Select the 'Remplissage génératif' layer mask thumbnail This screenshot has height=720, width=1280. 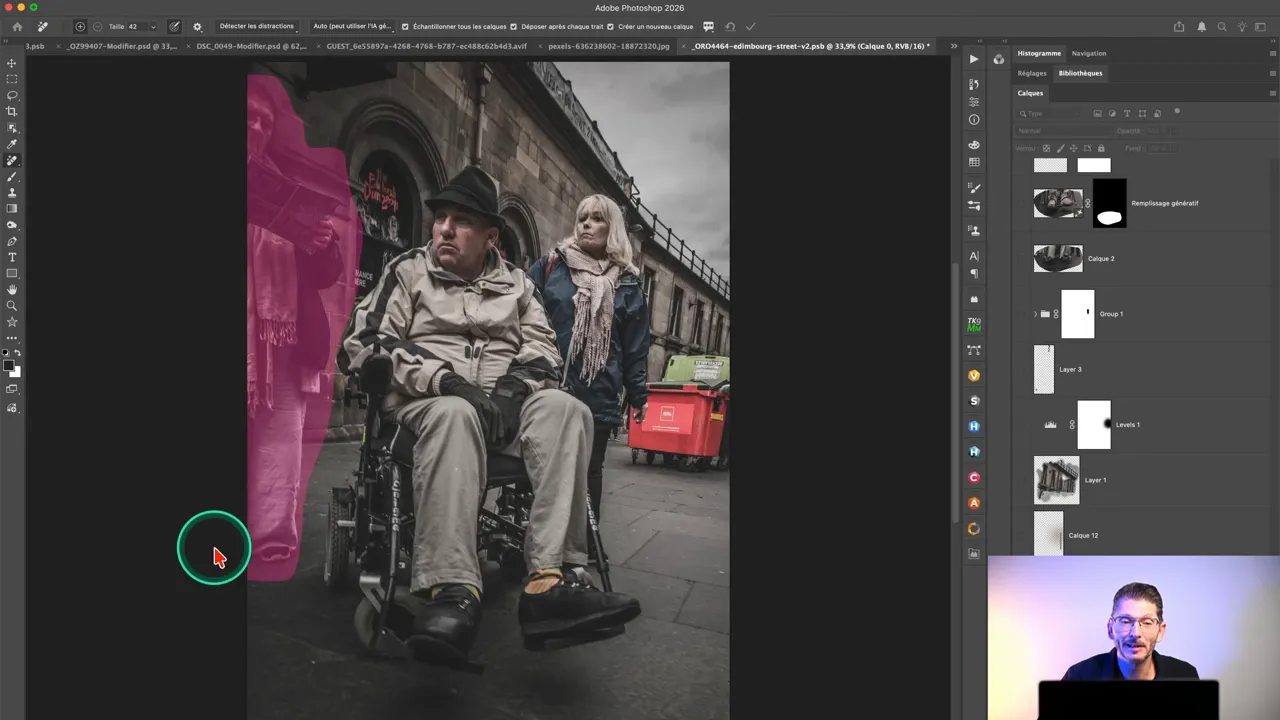(x=1109, y=203)
